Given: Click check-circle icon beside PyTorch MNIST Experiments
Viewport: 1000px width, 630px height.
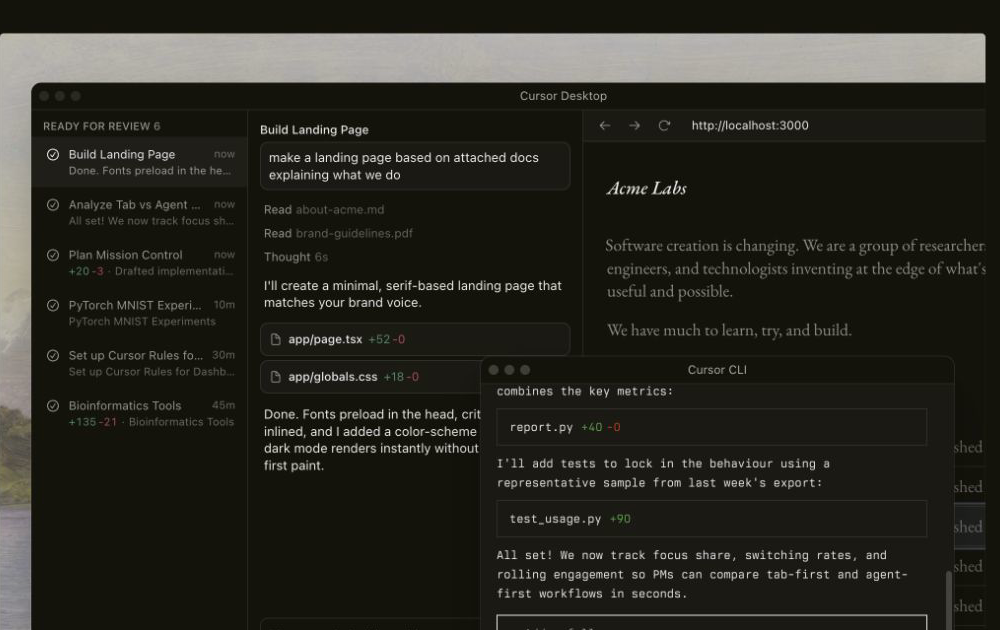Looking at the screenshot, I should click(53, 305).
